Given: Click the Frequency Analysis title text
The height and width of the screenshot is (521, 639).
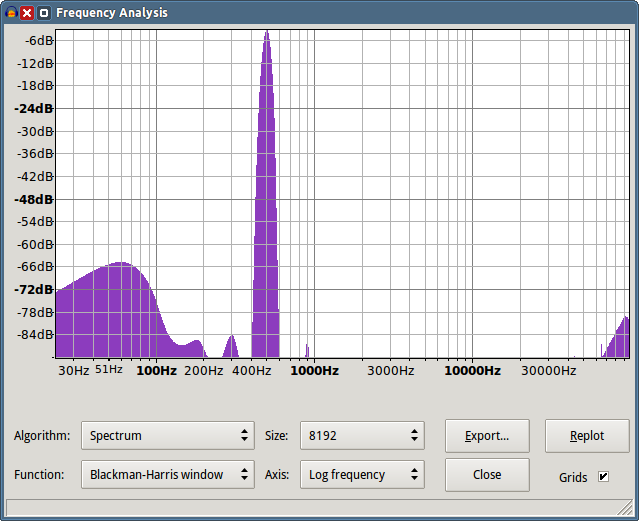Looking at the screenshot, I should pos(112,13).
